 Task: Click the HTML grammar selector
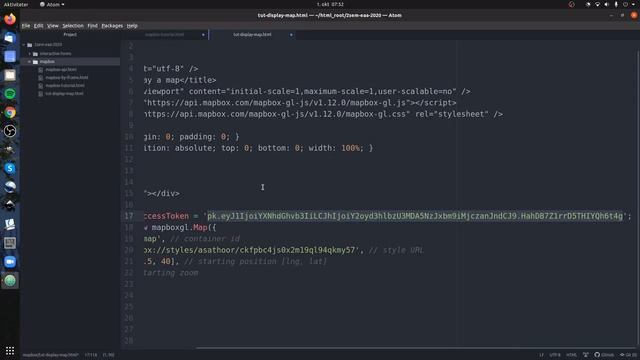tap(571, 355)
